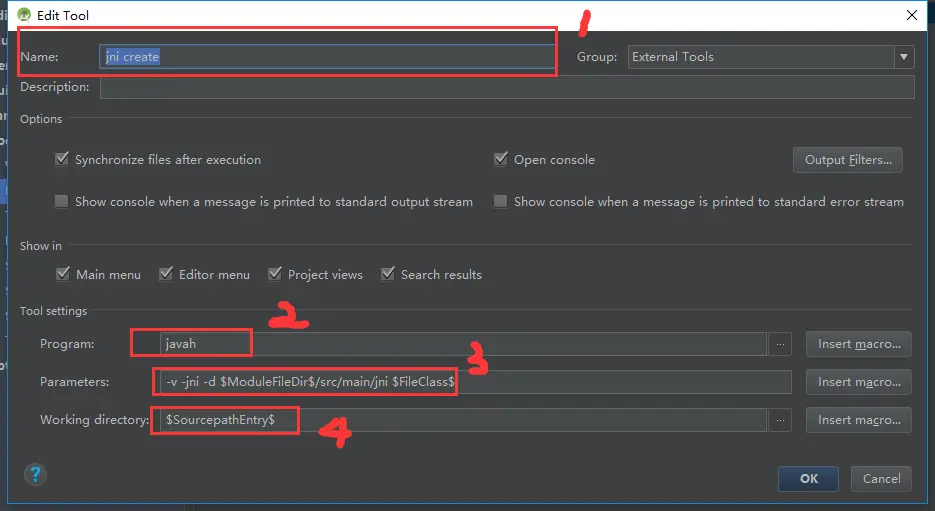Toggle the Editor menu checkbox
935x511 pixels.
coord(166,274)
